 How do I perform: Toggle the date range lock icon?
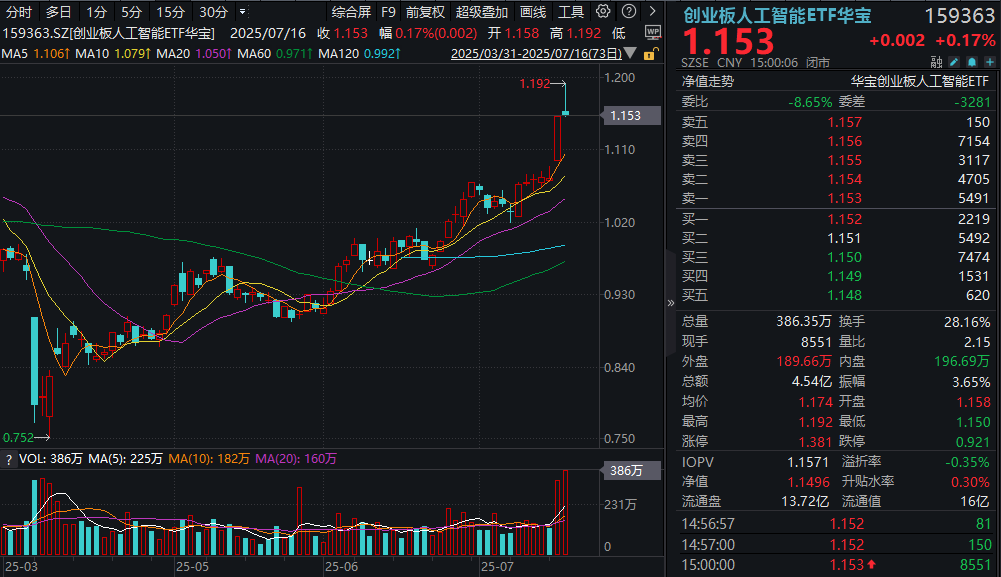coord(649,54)
